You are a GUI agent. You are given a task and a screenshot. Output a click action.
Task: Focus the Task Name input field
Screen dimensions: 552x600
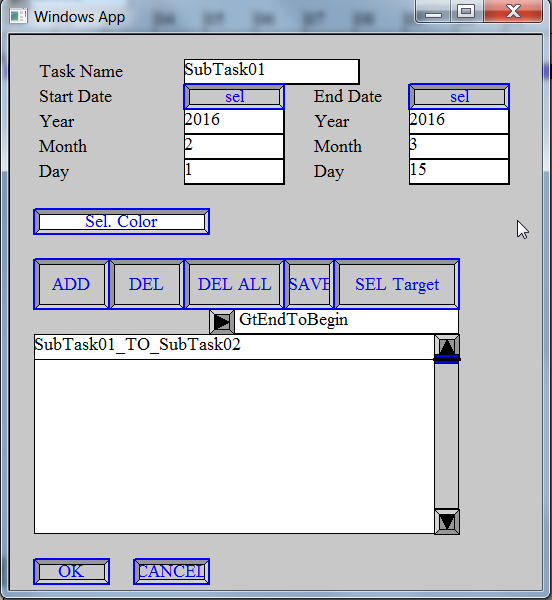(x=272, y=72)
